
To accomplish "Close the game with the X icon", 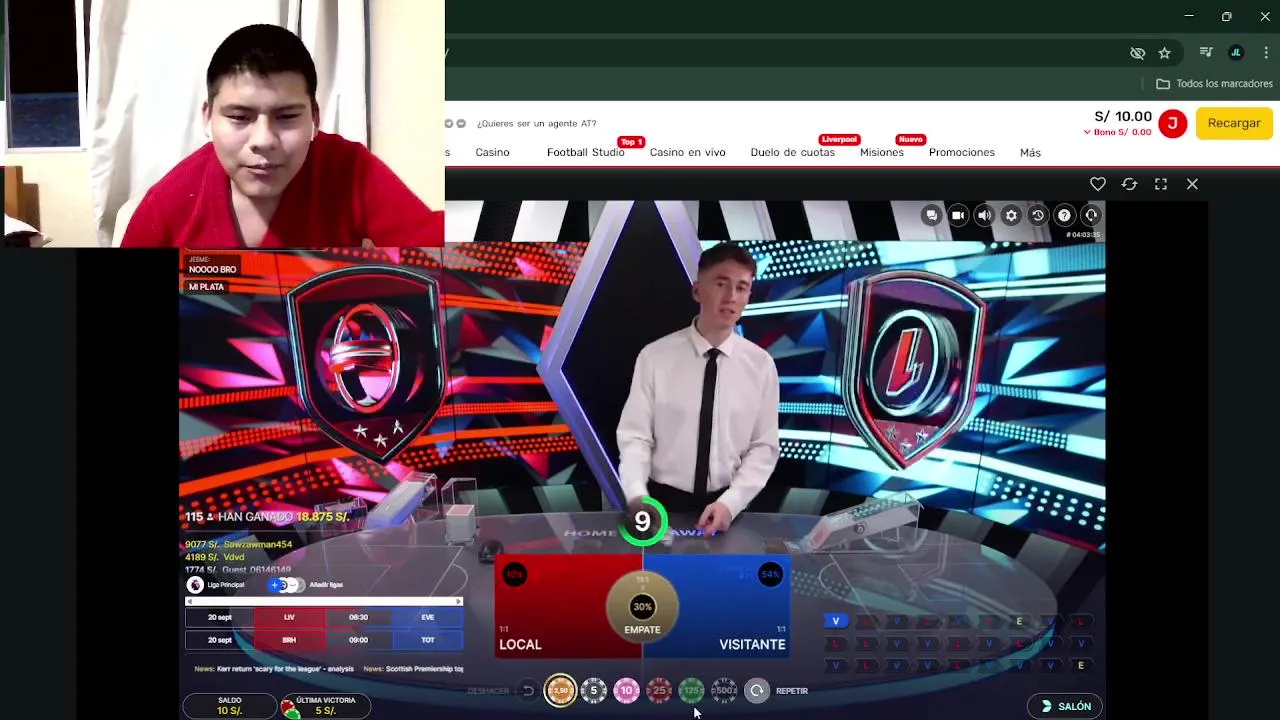I will (x=1192, y=184).
